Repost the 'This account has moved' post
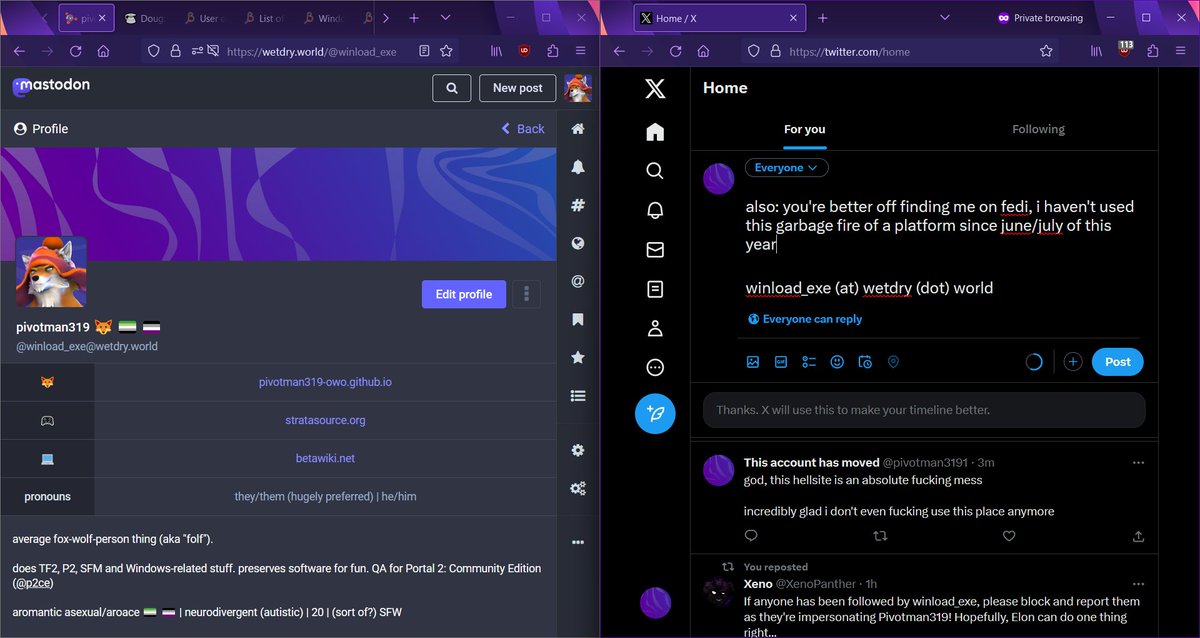This screenshot has width=1200, height=638. (880, 536)
